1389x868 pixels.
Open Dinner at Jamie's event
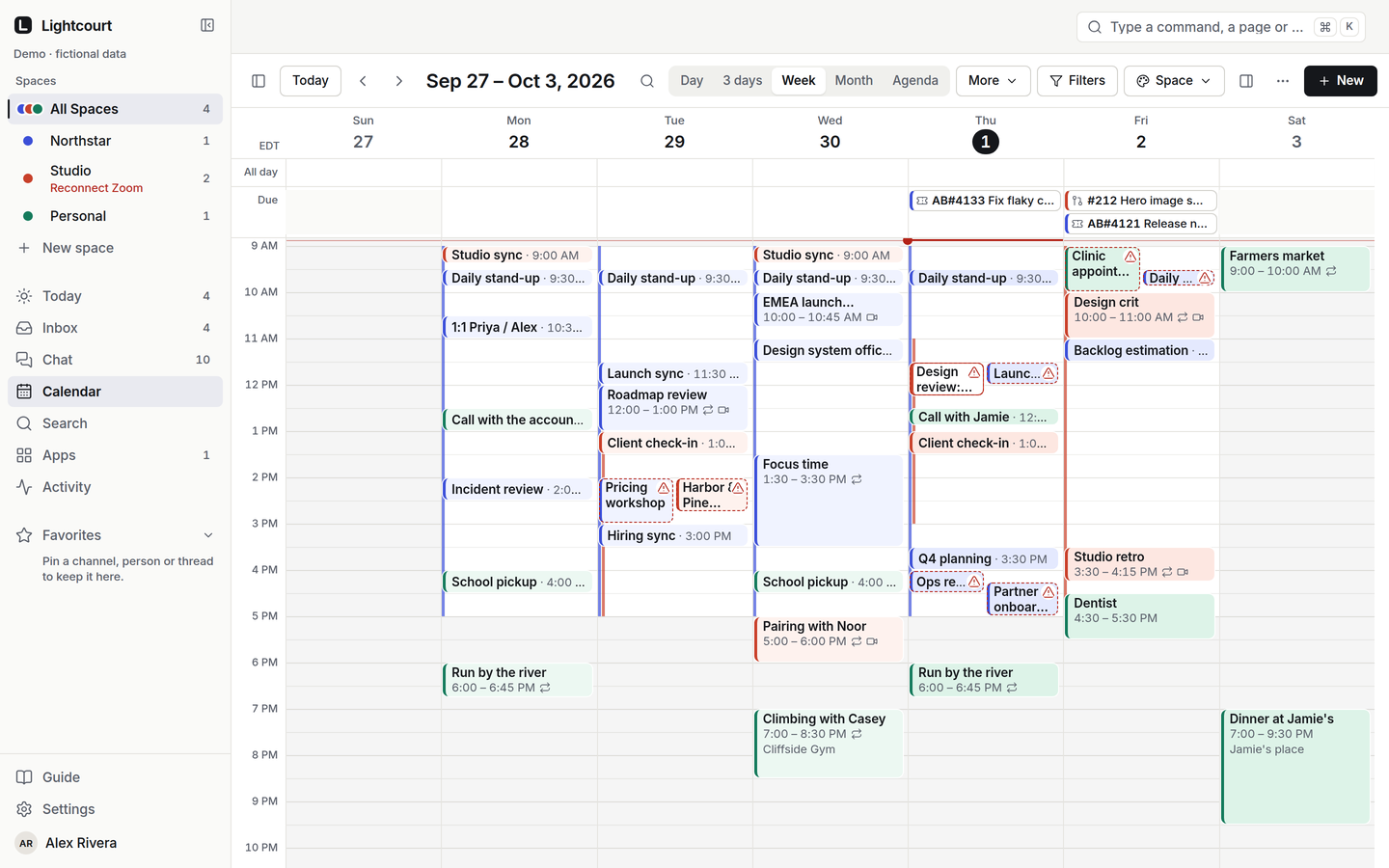click(1295, 767)
